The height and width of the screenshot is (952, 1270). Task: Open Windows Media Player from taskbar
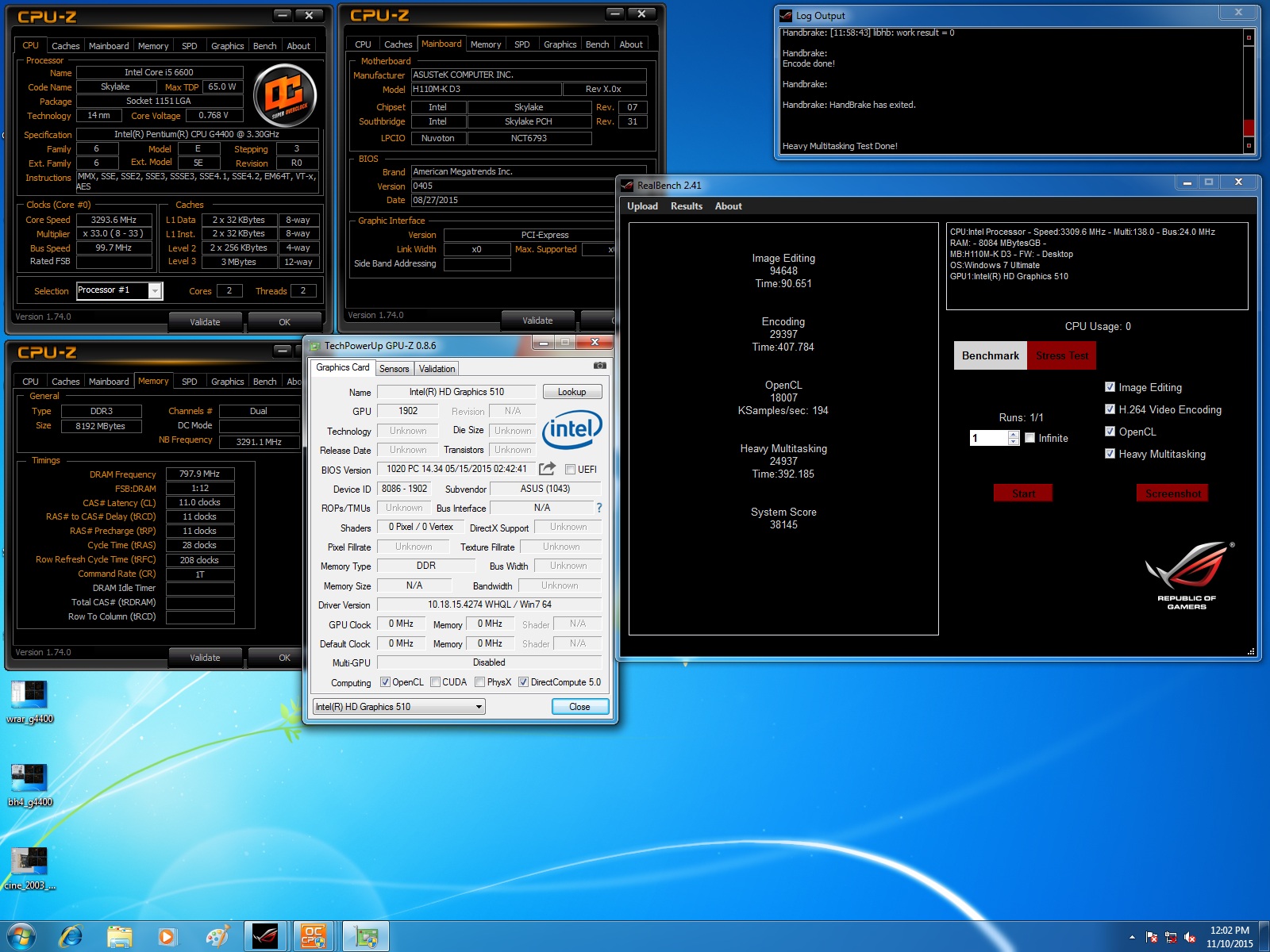(167, 937)
